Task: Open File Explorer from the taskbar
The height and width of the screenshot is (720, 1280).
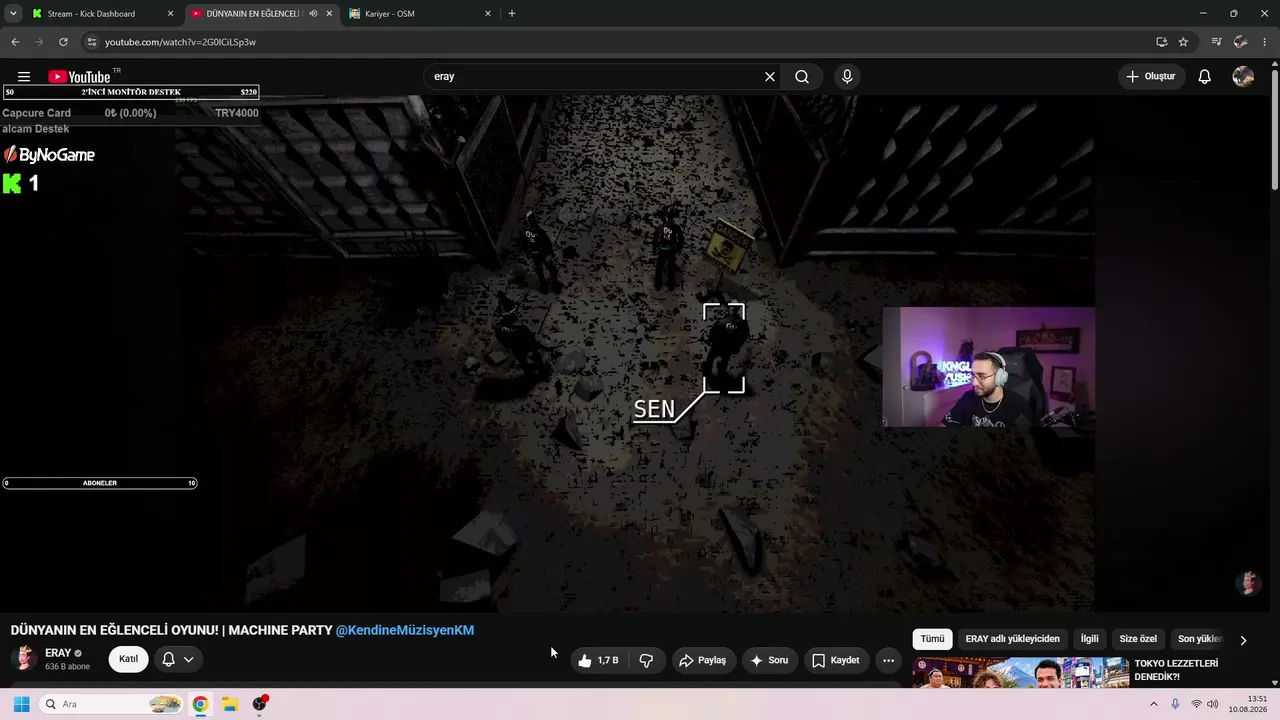Action: (229, 704)
